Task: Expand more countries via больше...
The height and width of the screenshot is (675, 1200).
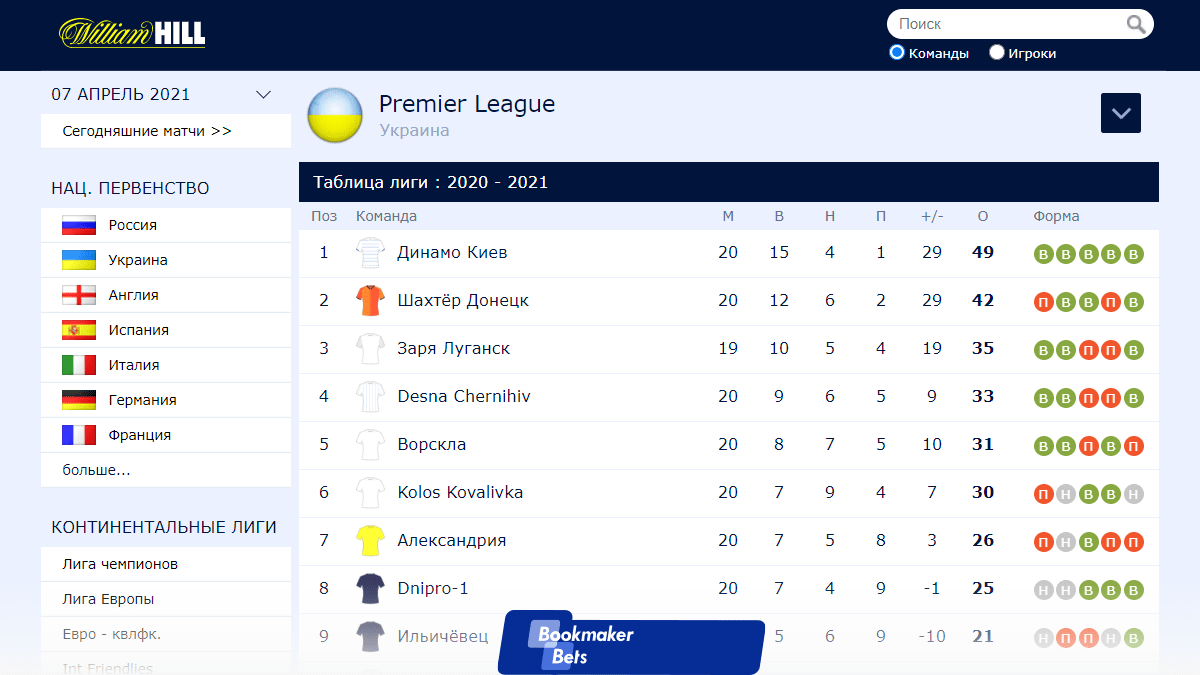Action: [x=96, y=470]
